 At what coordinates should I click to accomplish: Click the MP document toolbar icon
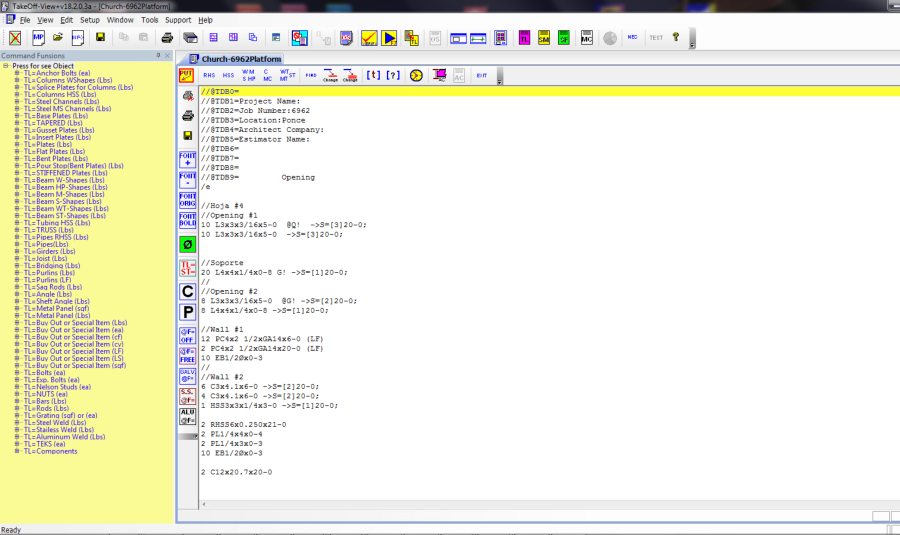pos(38,38)
